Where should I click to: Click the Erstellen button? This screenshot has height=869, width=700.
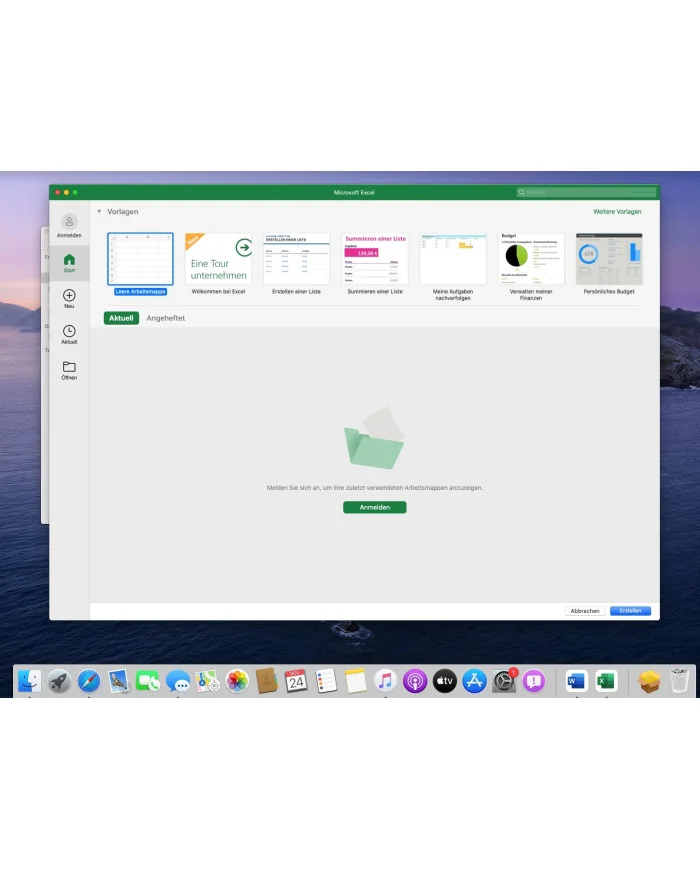click(630, 611)
